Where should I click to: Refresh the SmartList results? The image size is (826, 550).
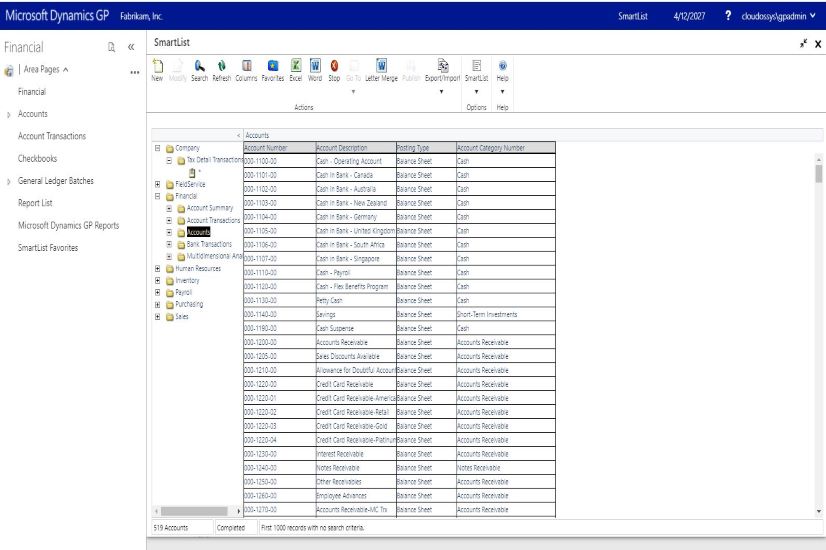(221, 70)
